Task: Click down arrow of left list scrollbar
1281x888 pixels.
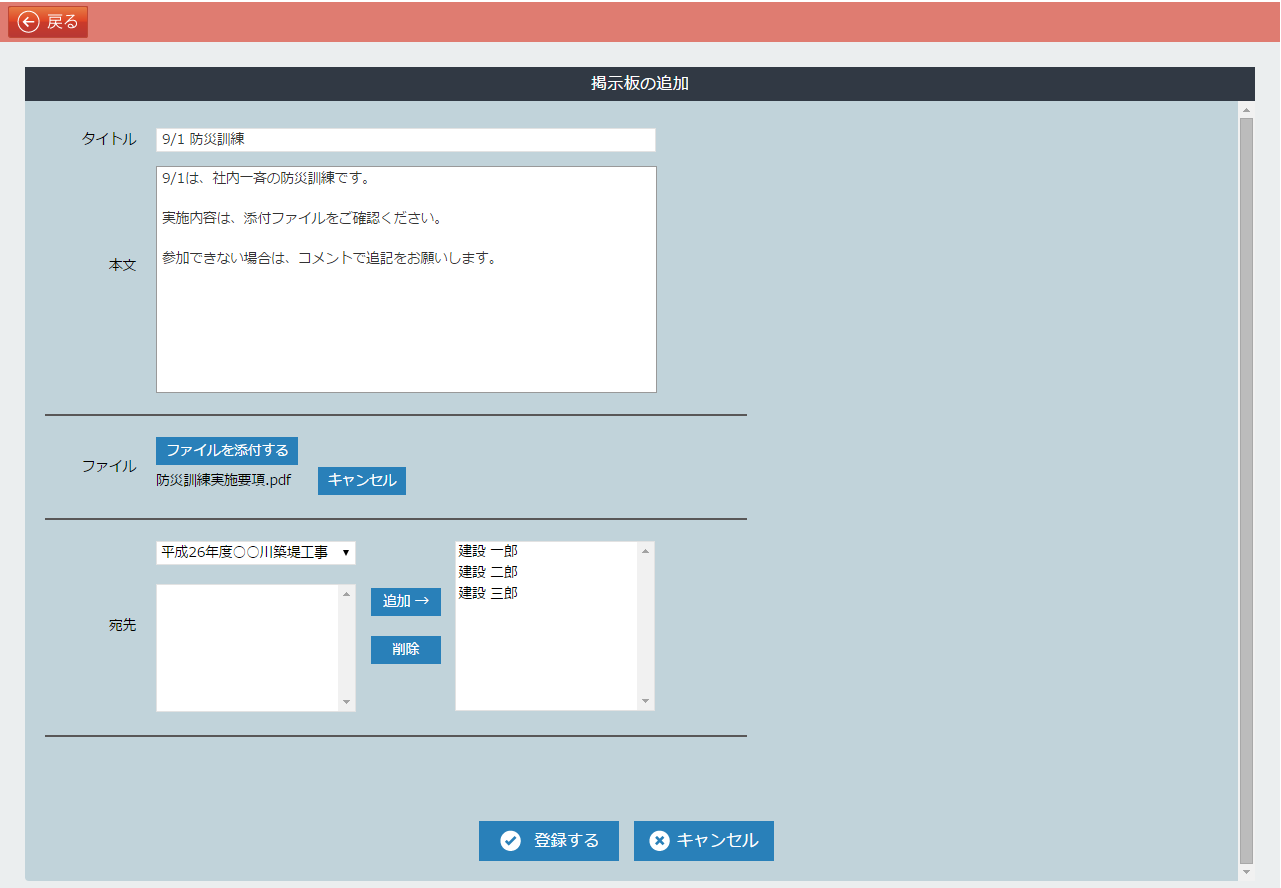Action: pos(347,702)
